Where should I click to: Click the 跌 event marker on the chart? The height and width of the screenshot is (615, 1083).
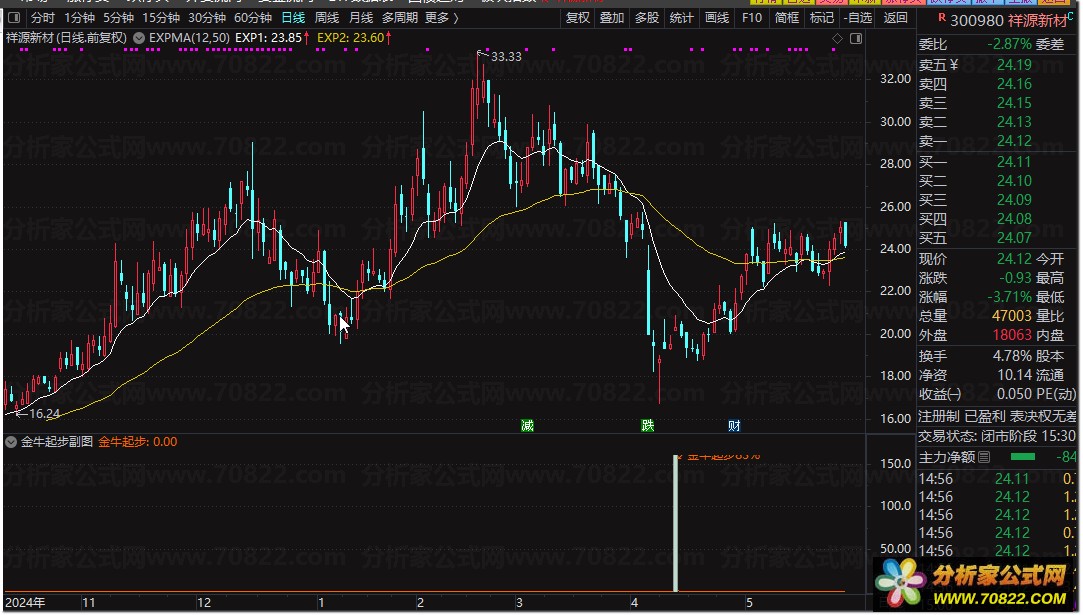647,425
